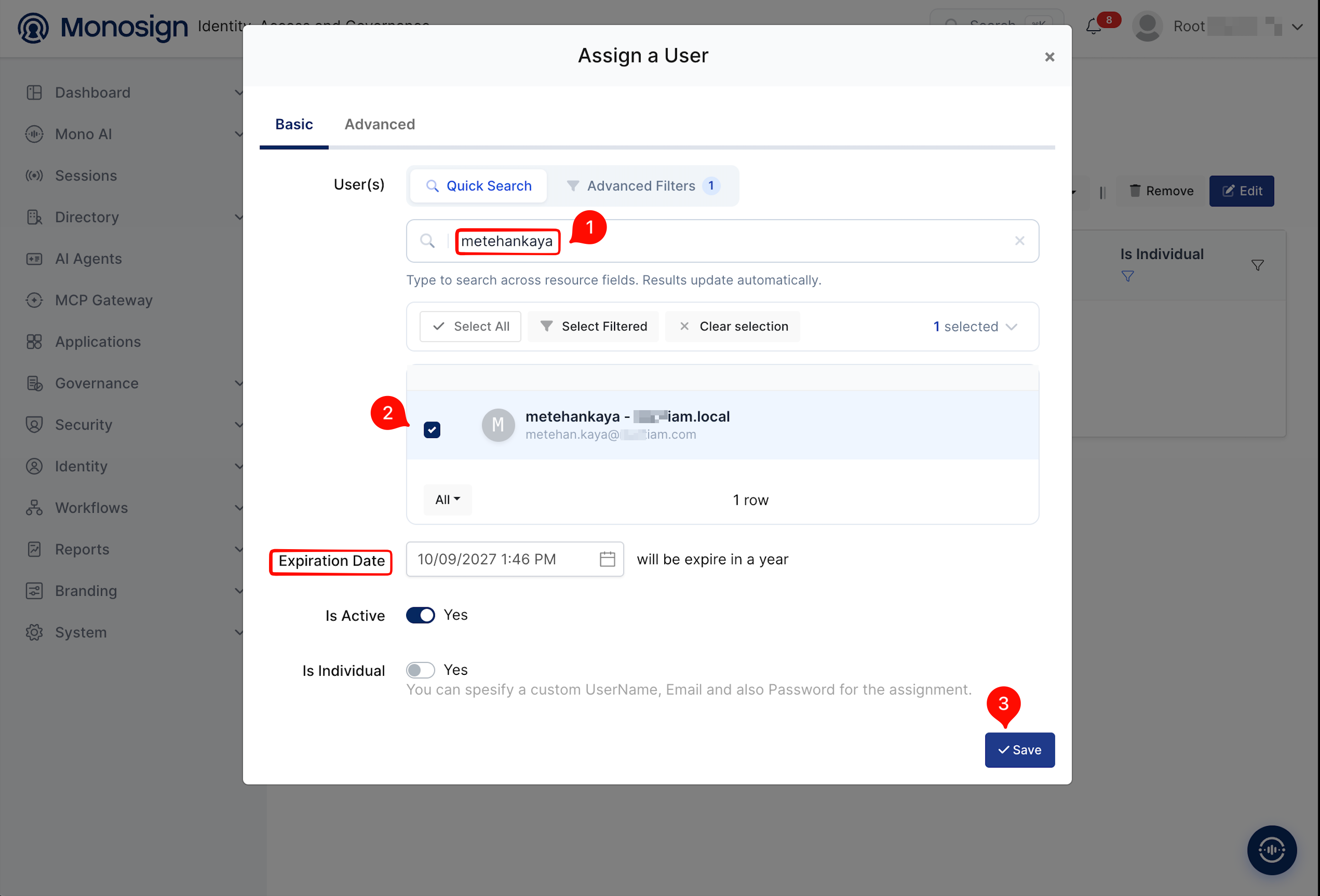Toggle the Is Individual switch
This screenshot has width=1320, height=896.
(420, 670)
